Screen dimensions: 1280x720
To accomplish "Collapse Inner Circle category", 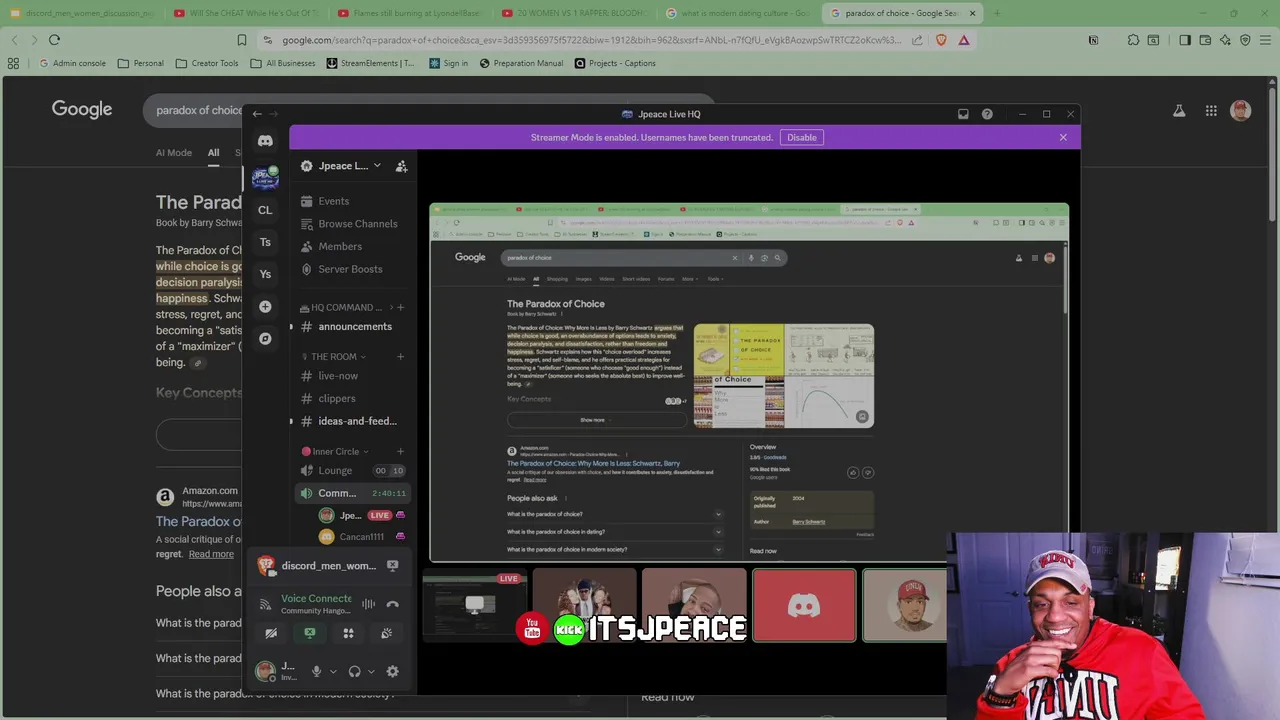I will pyautogui.click(x=336, y=451).
